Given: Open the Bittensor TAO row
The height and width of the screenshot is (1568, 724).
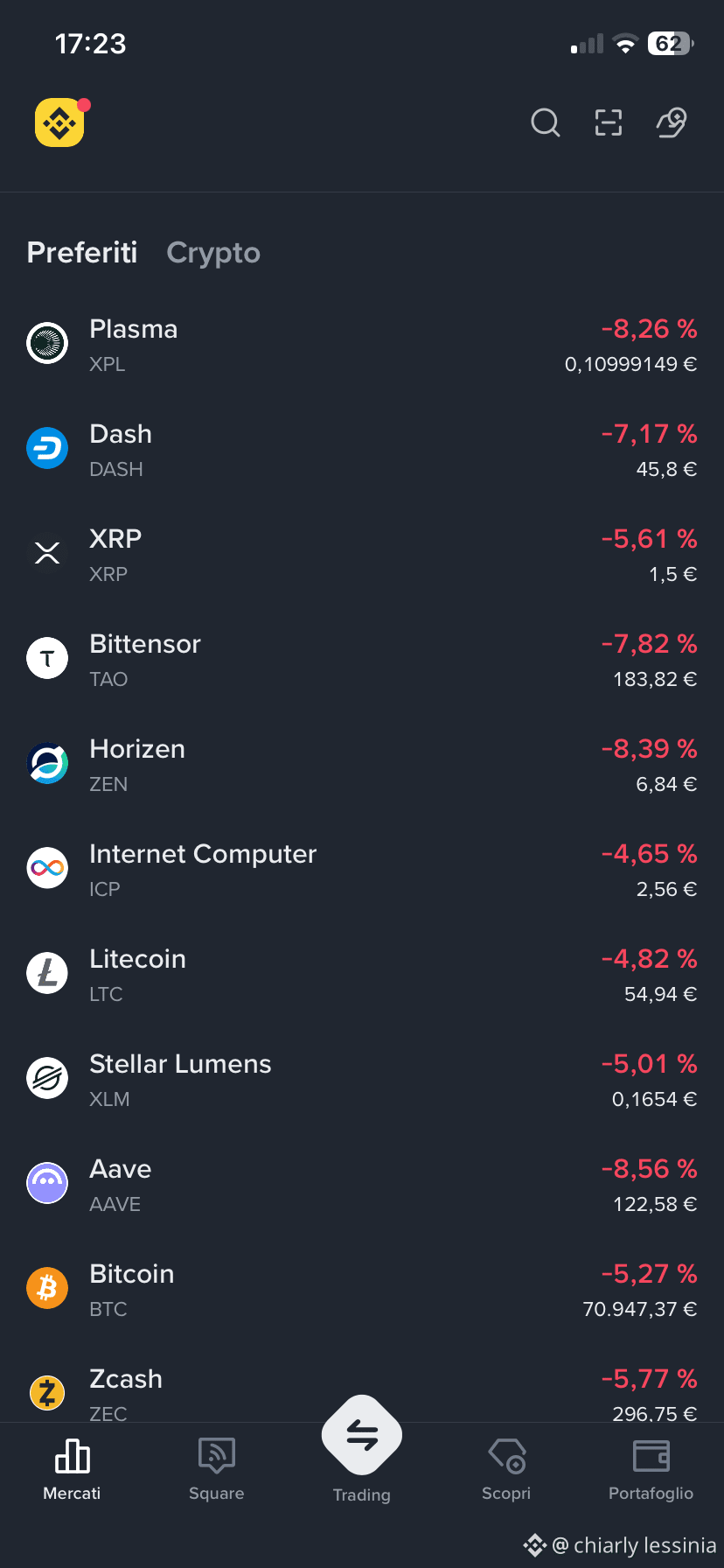Looking at the screenshot, I should (362, 660).
